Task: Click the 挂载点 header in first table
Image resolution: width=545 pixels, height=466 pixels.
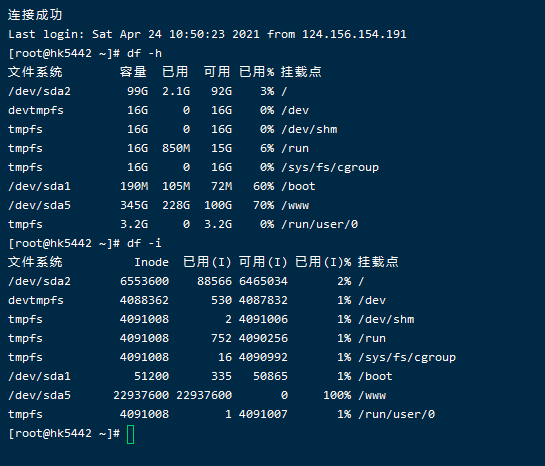Action: pos(301,72)
